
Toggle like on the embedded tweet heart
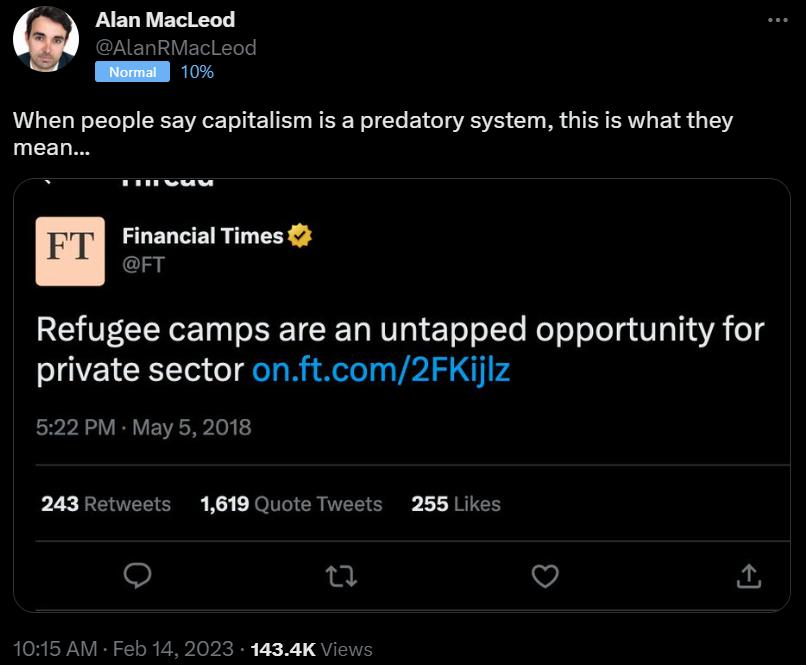pyautogui.click(x=543, y=576)
